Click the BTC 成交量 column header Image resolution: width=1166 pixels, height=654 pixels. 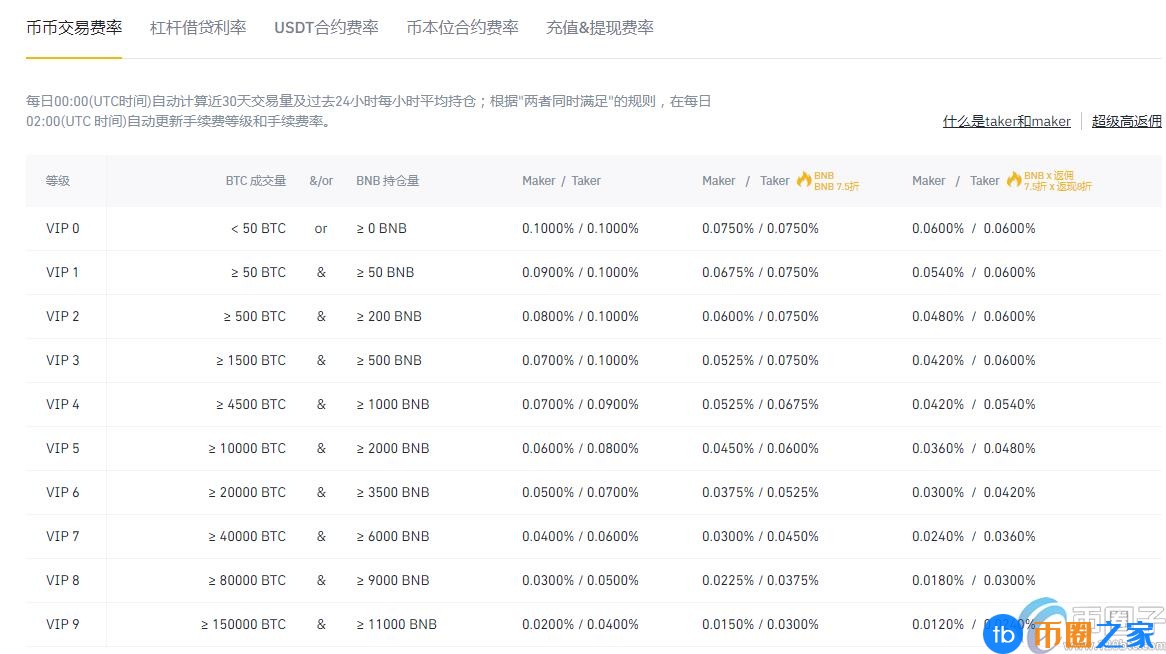(x=256, y=181)
